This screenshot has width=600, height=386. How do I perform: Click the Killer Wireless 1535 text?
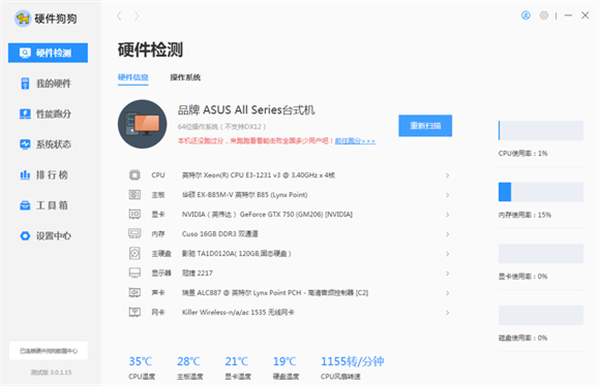point(238,312)
